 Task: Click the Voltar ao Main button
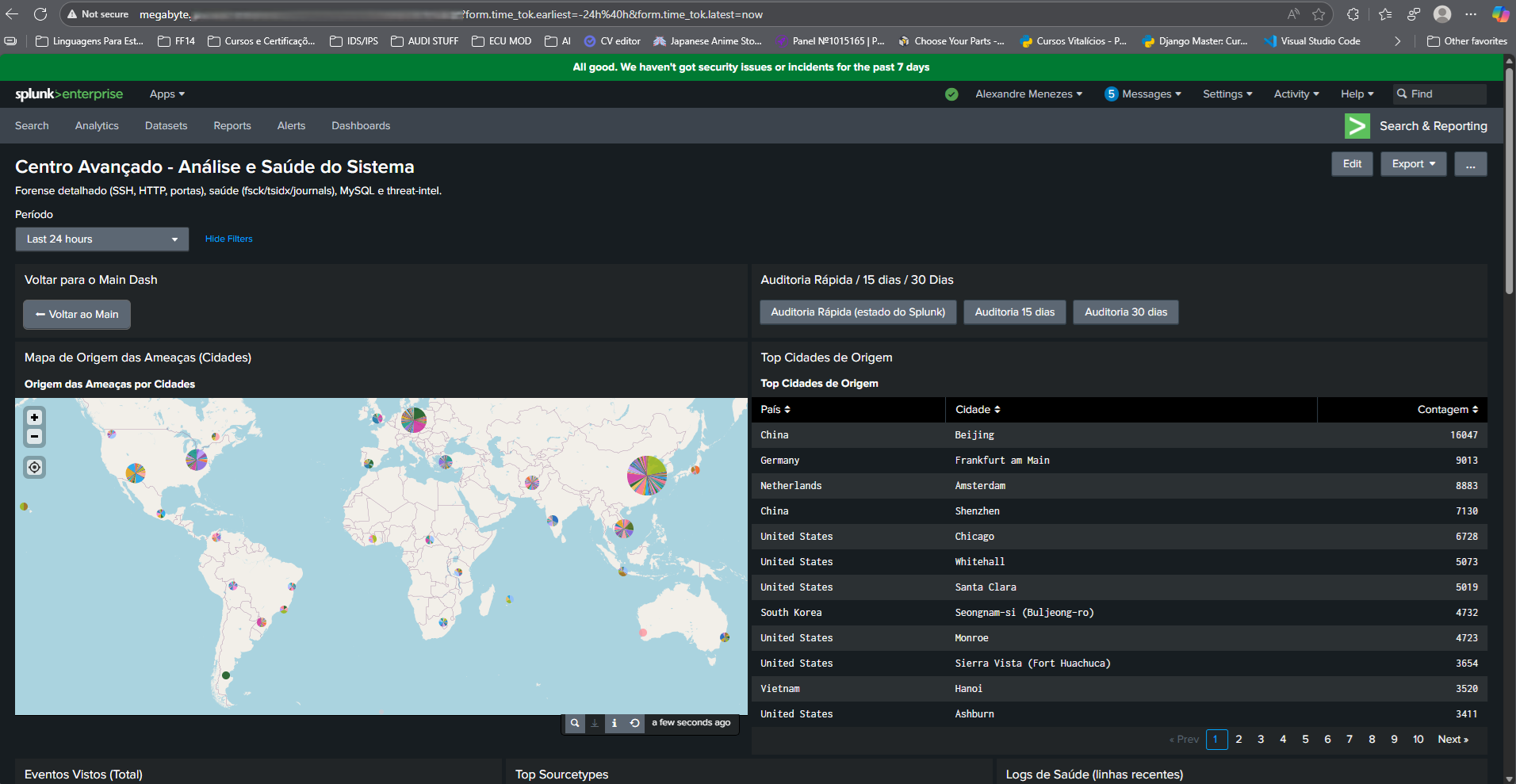(77, 315)
